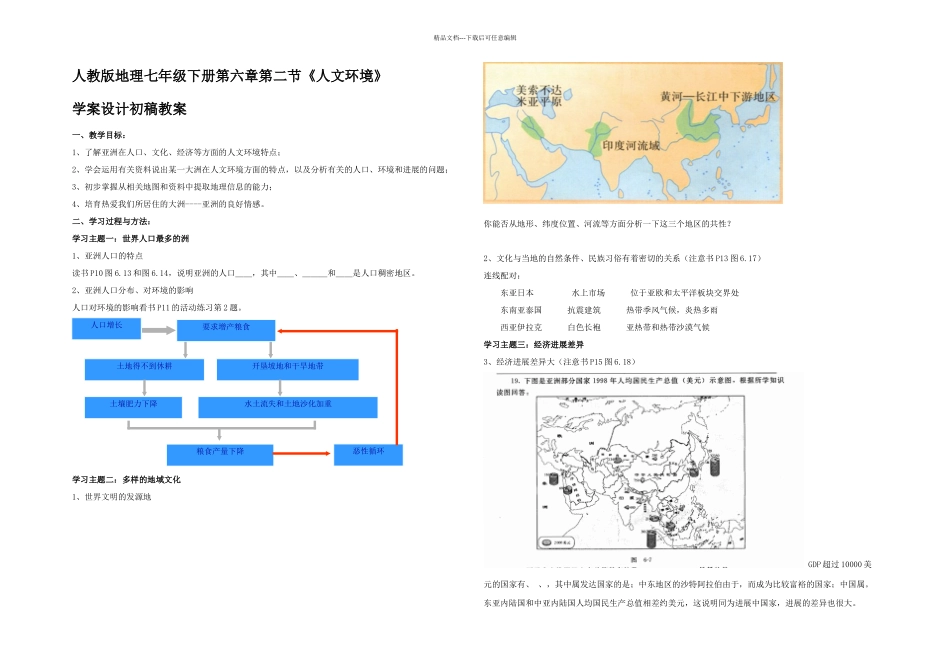The width and height of the screenshot is (950, 672).
Task: Click page header text 精品文档--下载后可任意编辑
Action: (x=475, y=38)
